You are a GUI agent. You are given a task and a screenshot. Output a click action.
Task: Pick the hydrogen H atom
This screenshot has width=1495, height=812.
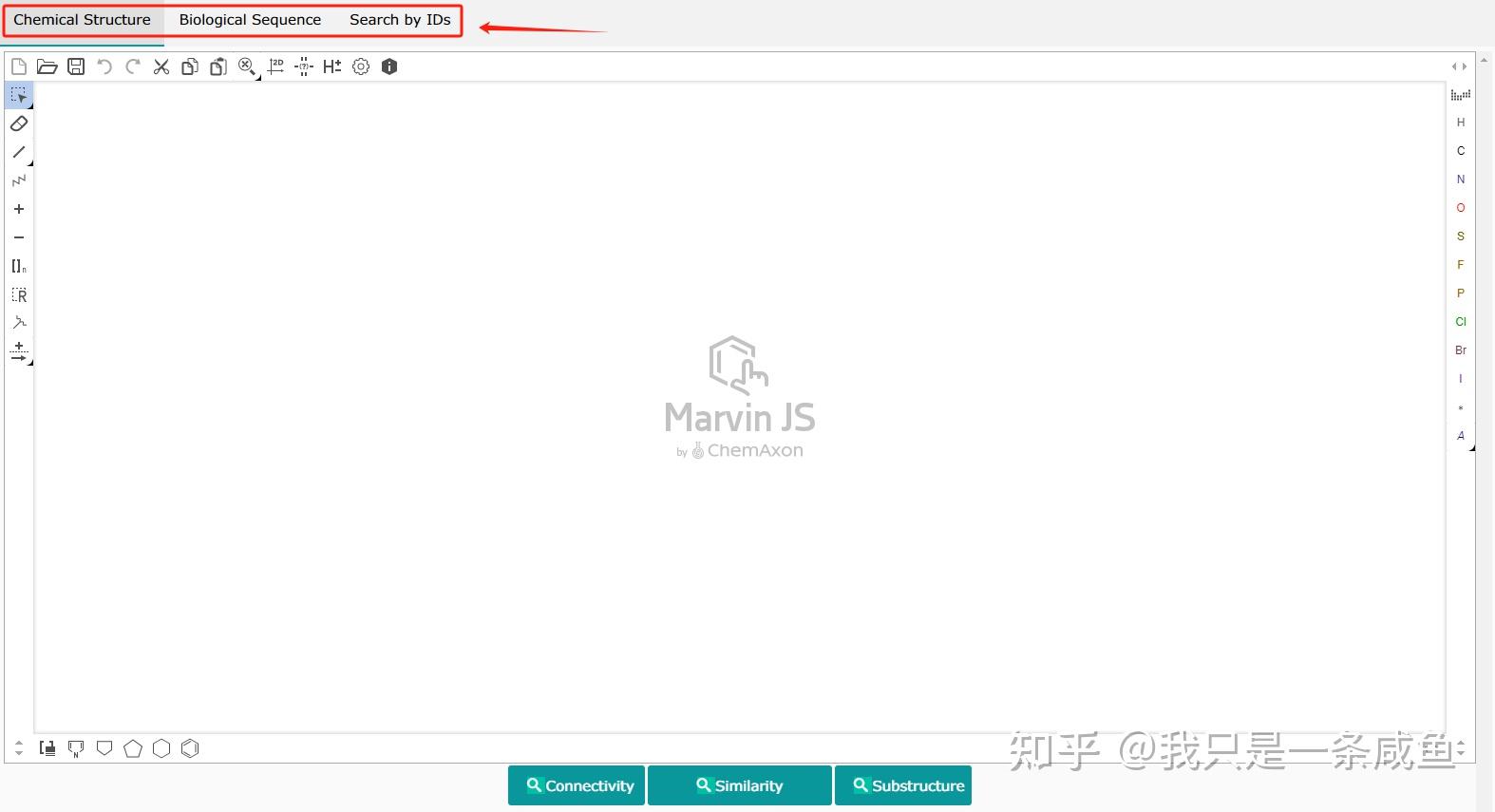[x=1461, y=123]
